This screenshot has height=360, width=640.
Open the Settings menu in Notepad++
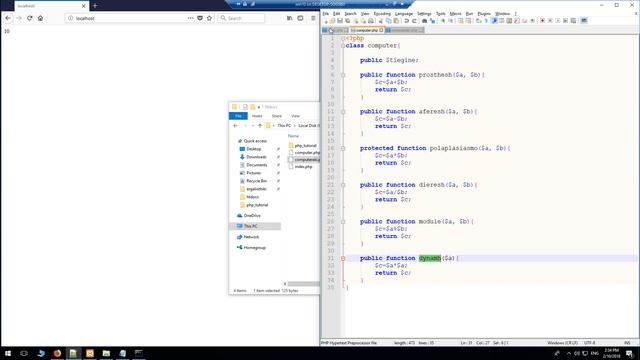tap(424, 13)
